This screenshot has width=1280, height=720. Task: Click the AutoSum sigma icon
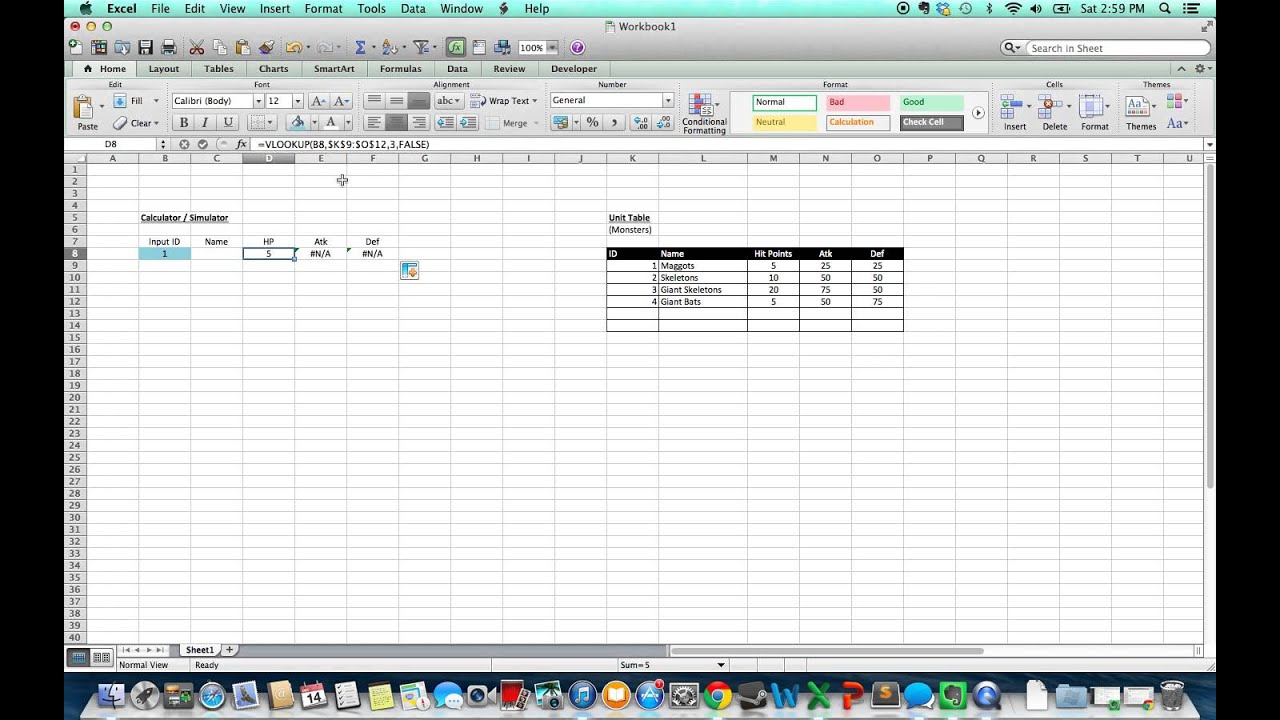[360, 47]
